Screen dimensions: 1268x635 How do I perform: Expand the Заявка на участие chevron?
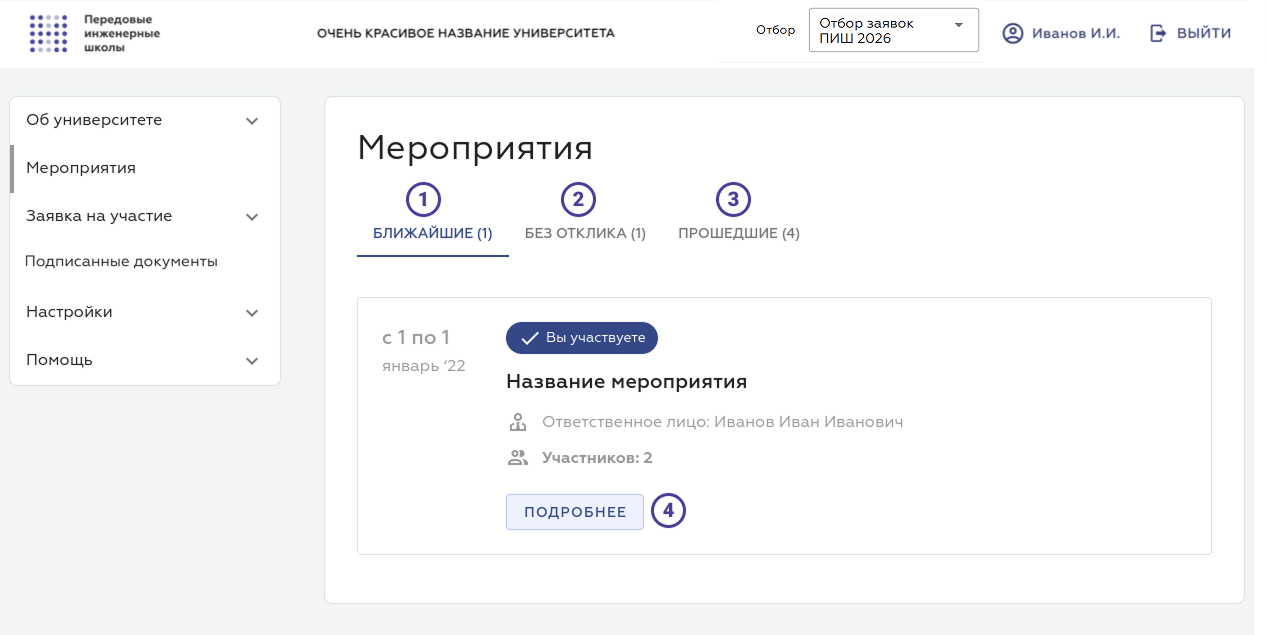(252, 217)
